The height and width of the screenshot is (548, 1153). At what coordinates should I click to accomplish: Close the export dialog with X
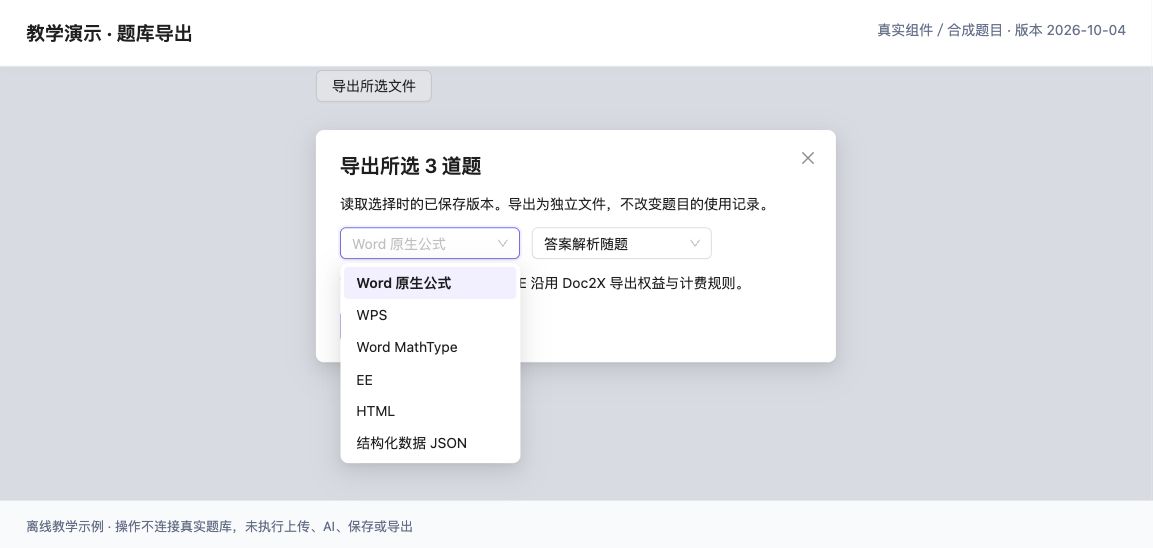[x=807, y=158]
